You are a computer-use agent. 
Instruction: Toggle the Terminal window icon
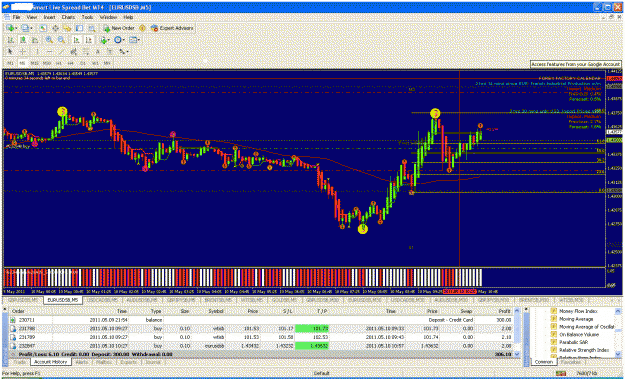click(x=79, y=28)
